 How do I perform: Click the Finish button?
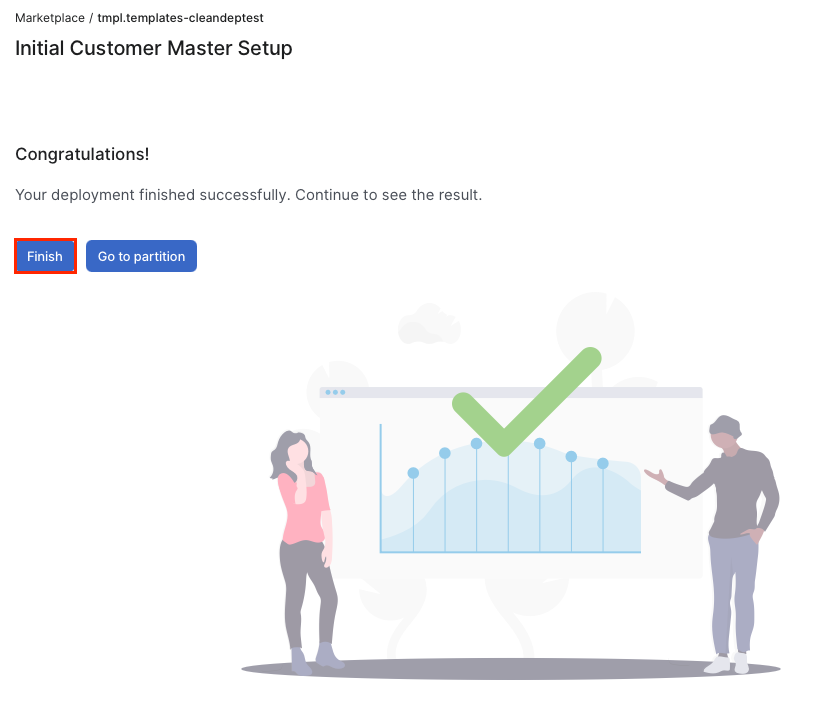coord(44,256)
